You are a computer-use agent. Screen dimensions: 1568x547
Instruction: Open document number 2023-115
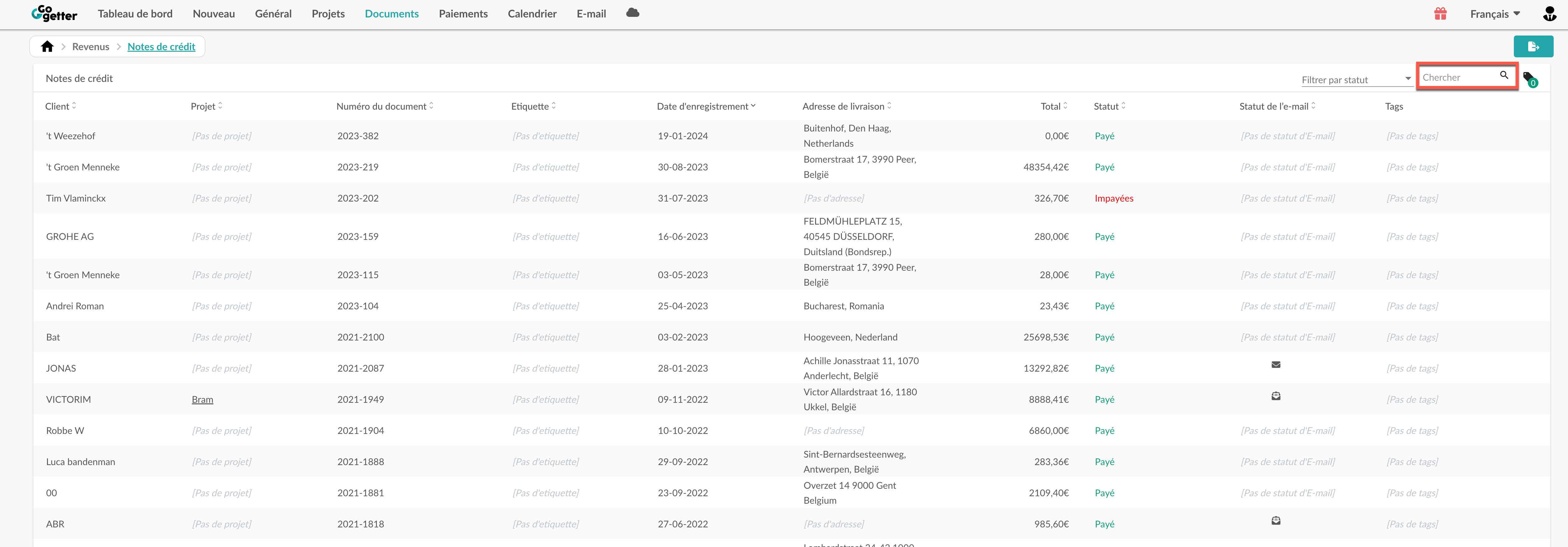point(358,275)
